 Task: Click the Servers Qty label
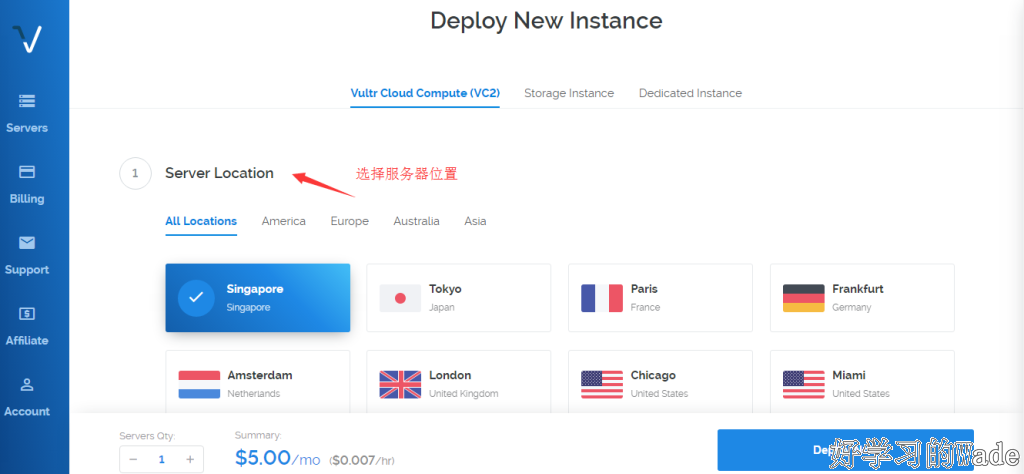pyautogui.click(x=147, y=435)
